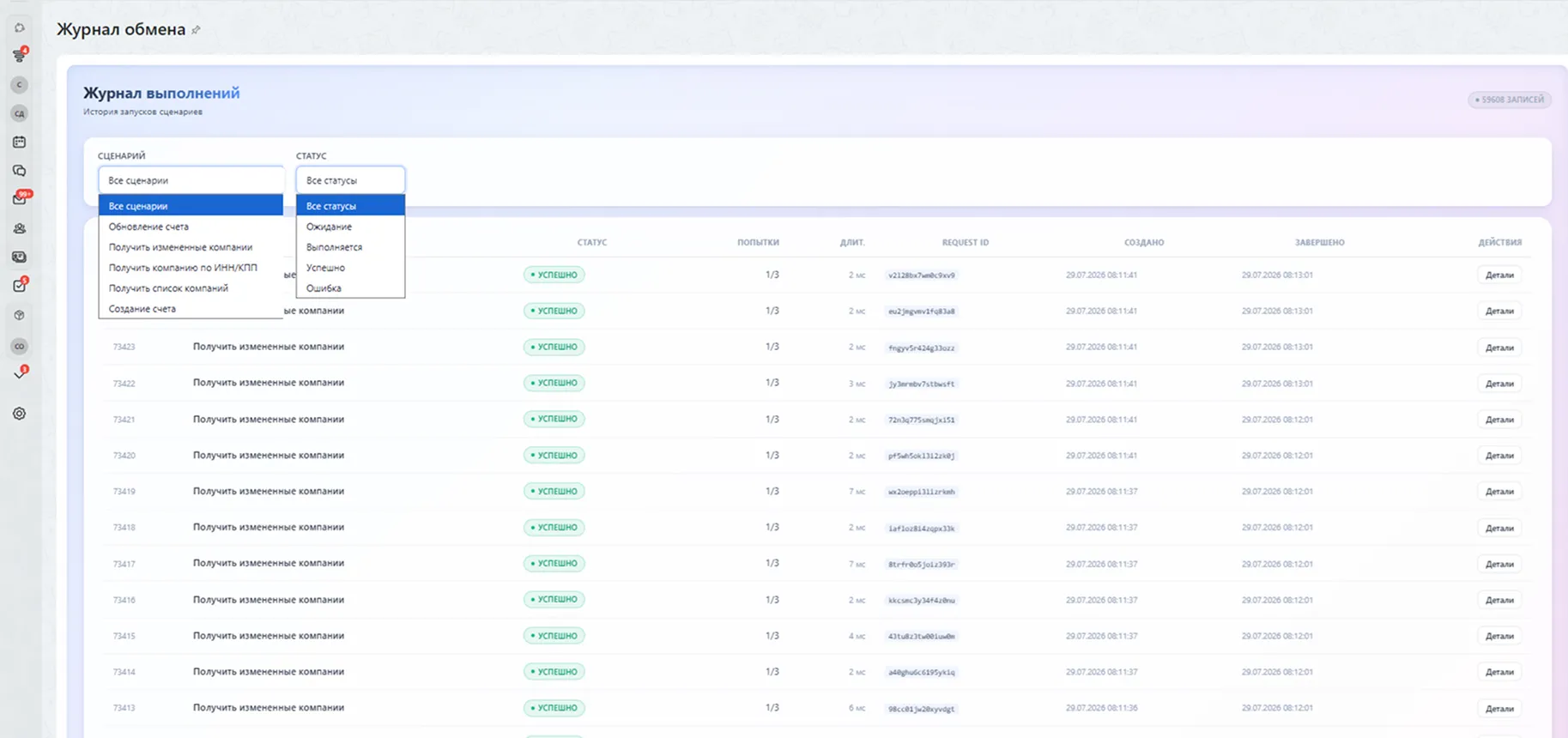Click the Действия column header
Image resolution: width=1568 pixels, height=738 pixels.
point(1500,243)
